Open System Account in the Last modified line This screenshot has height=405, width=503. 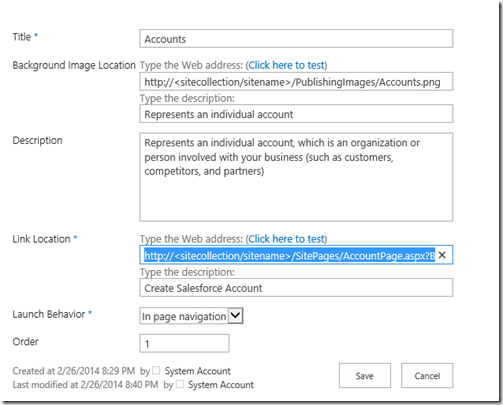pos(221,385)
